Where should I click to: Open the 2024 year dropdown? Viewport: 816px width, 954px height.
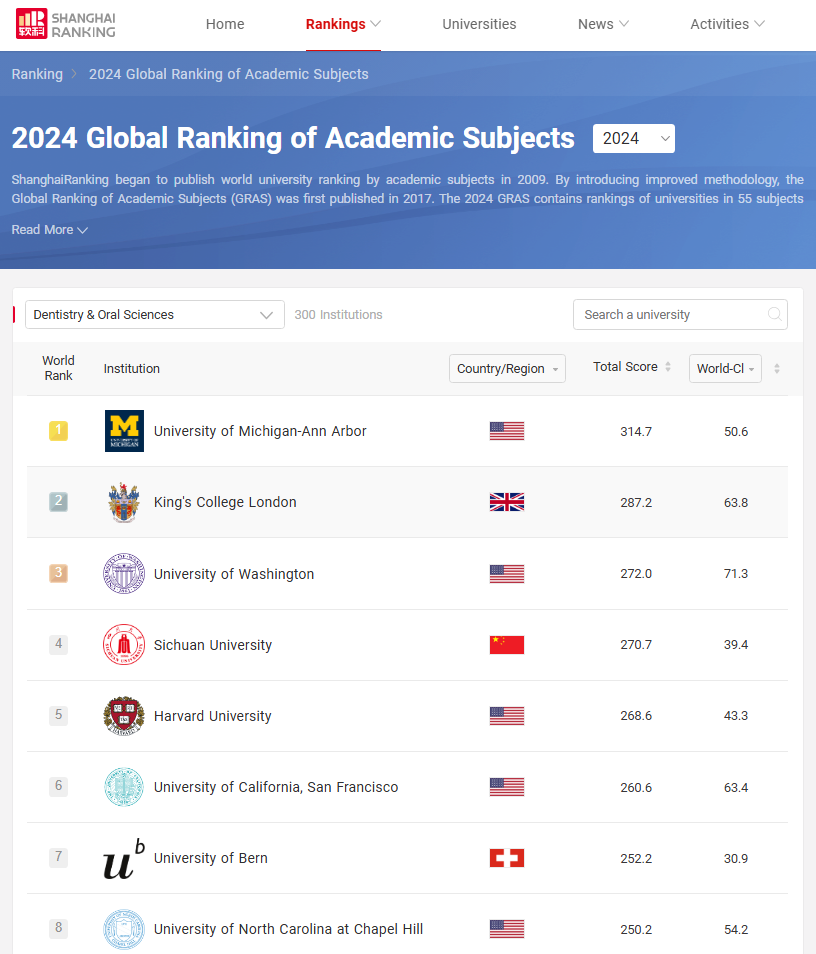coord(633,139)
